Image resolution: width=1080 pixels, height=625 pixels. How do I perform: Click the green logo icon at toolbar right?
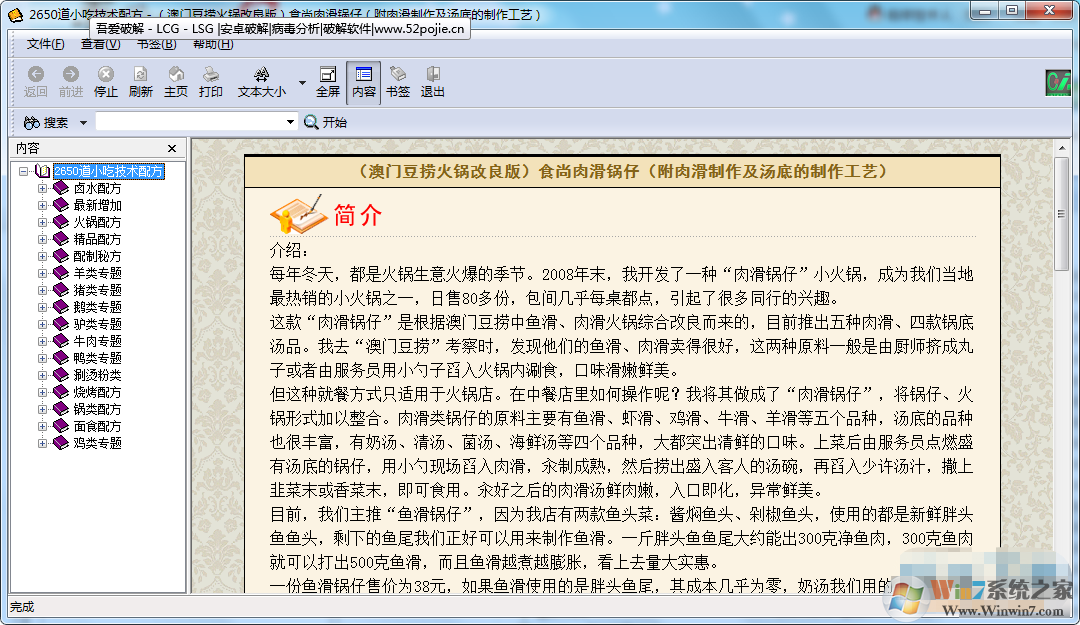point(1059,83)
